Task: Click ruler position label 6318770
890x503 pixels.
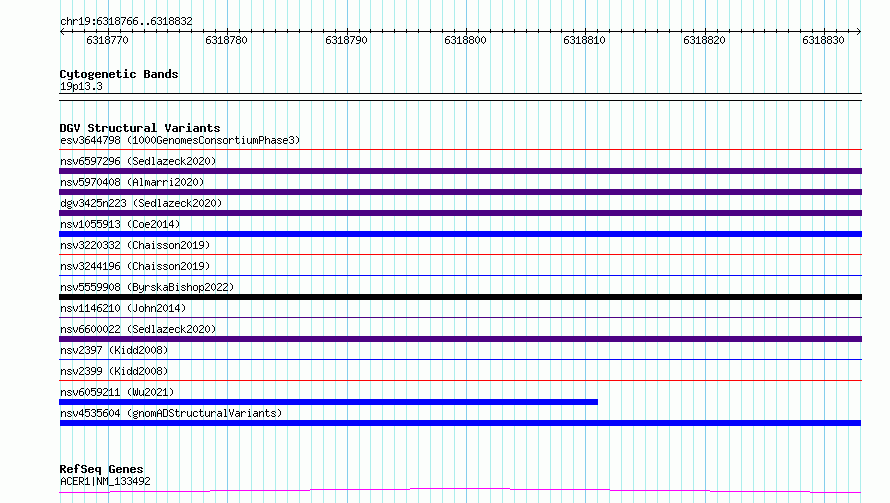Action: [107, 40]
